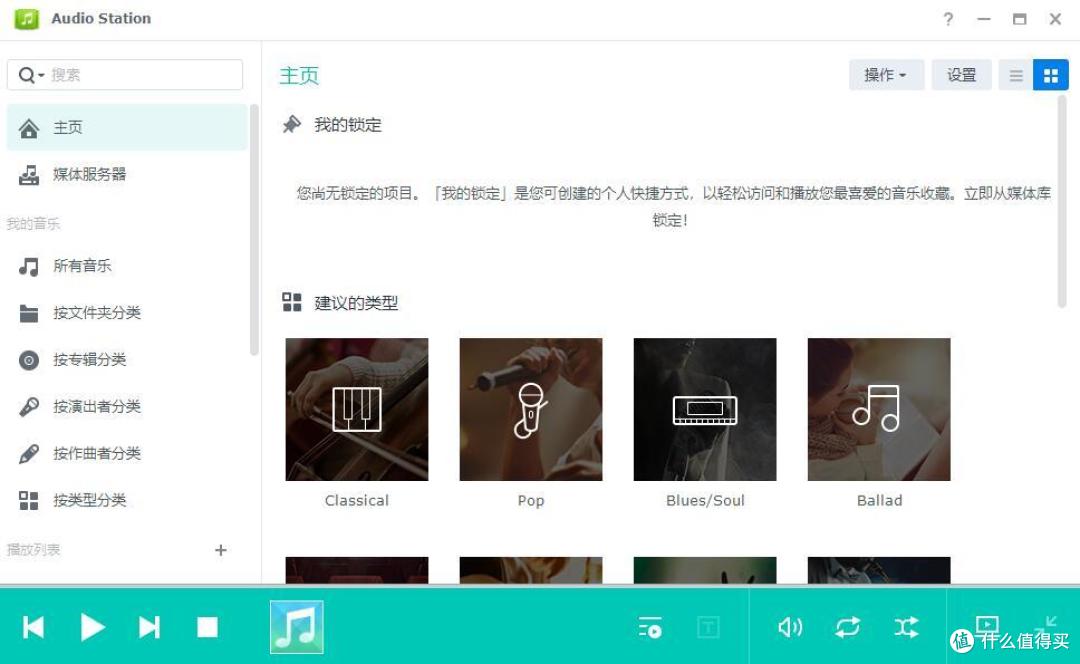Go to 主页 in the navigation

68,127
